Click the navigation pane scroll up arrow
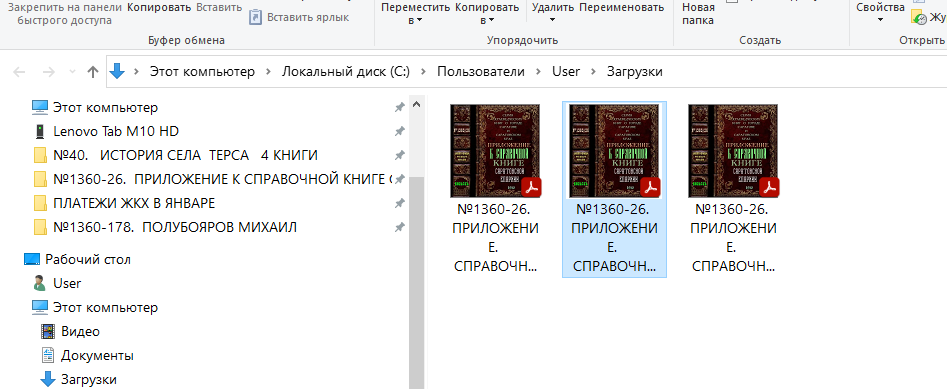The width and height of the screenshot is (947, 389). click(416, 104)
